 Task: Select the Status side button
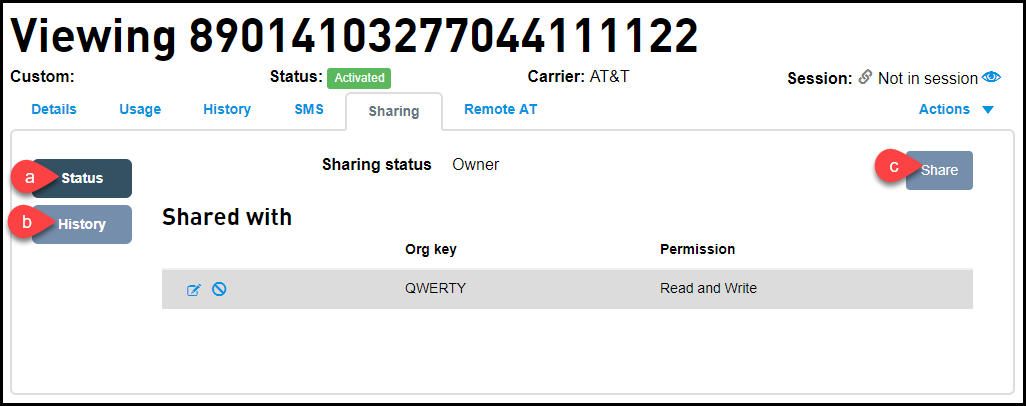[x=82, y=178]
